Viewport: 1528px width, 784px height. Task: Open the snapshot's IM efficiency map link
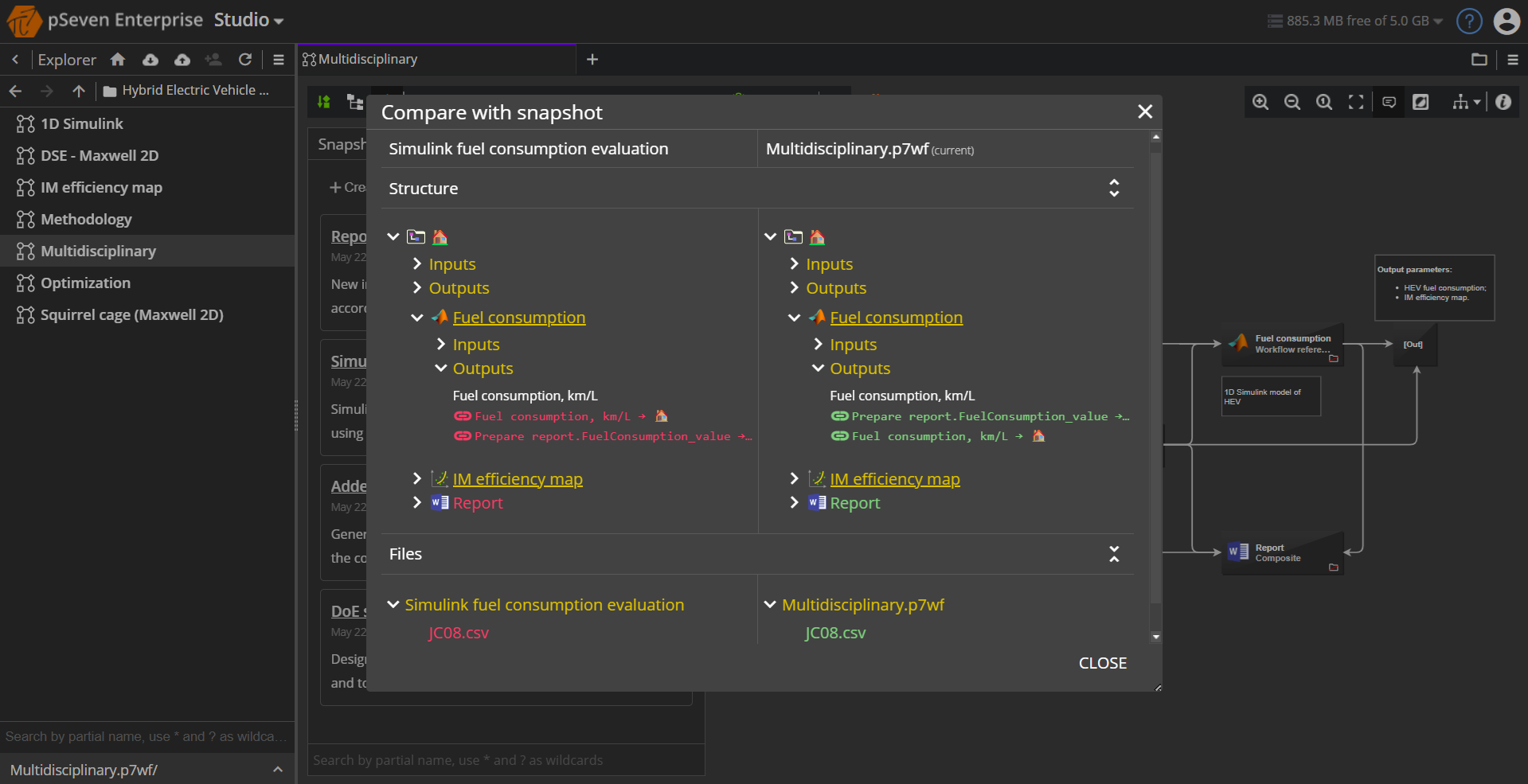pos(518,479)
